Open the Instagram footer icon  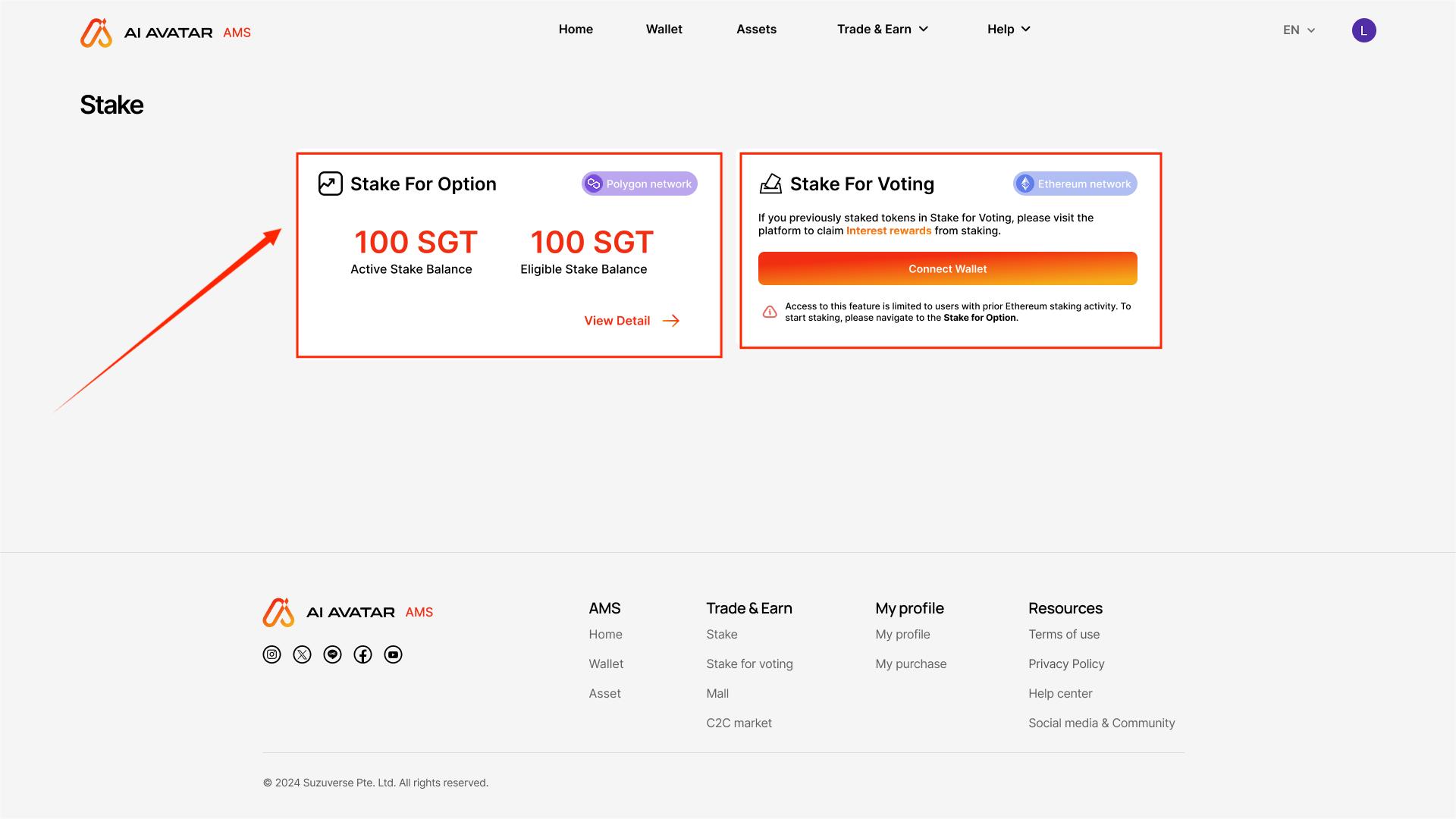pyautogui.click(x=271, y=654)
